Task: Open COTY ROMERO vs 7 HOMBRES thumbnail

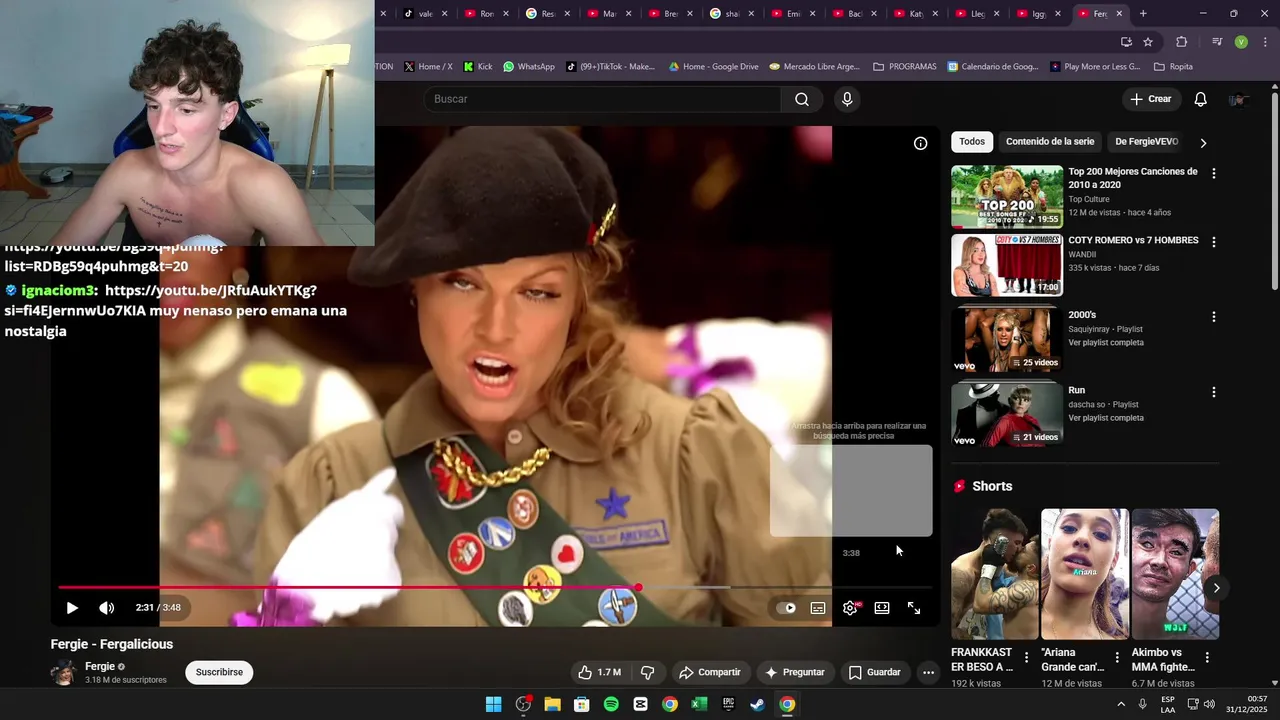Action: pos(1007,265)
